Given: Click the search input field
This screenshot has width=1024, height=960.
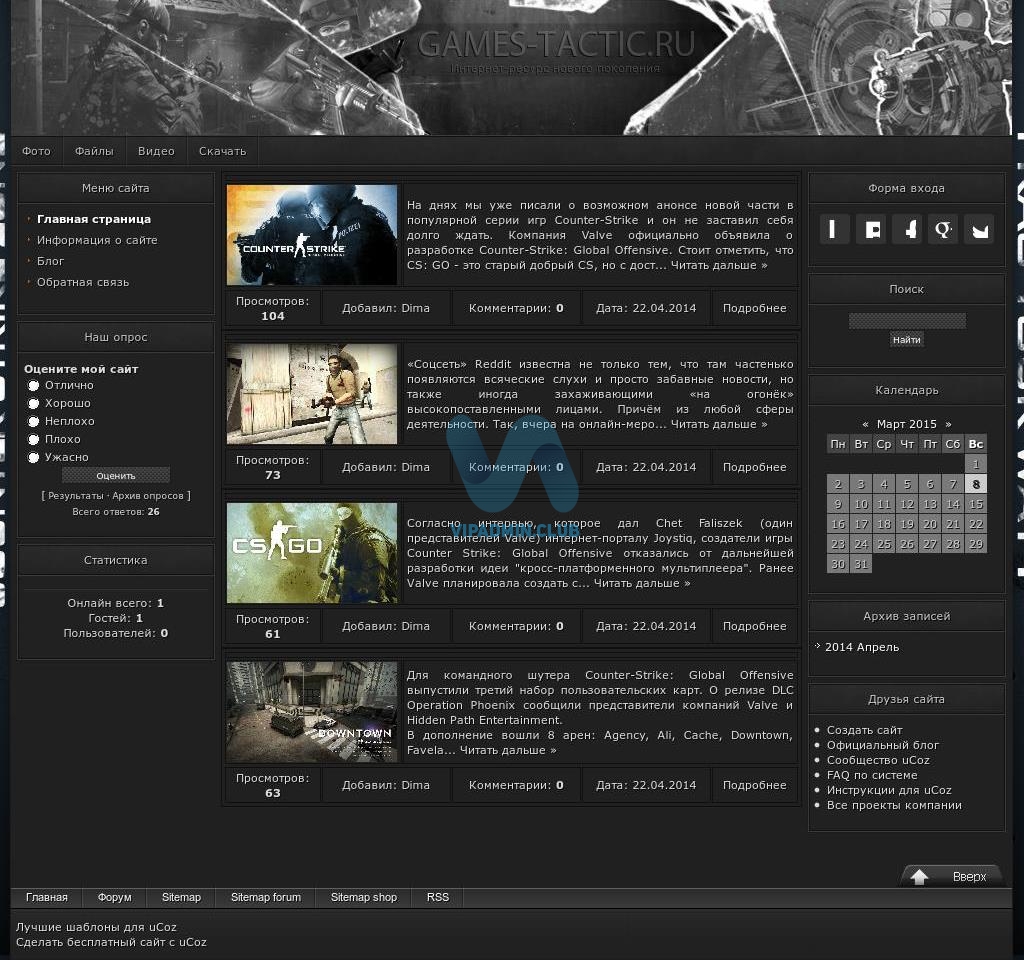Looking at the screenshot, I should (907, 321).
